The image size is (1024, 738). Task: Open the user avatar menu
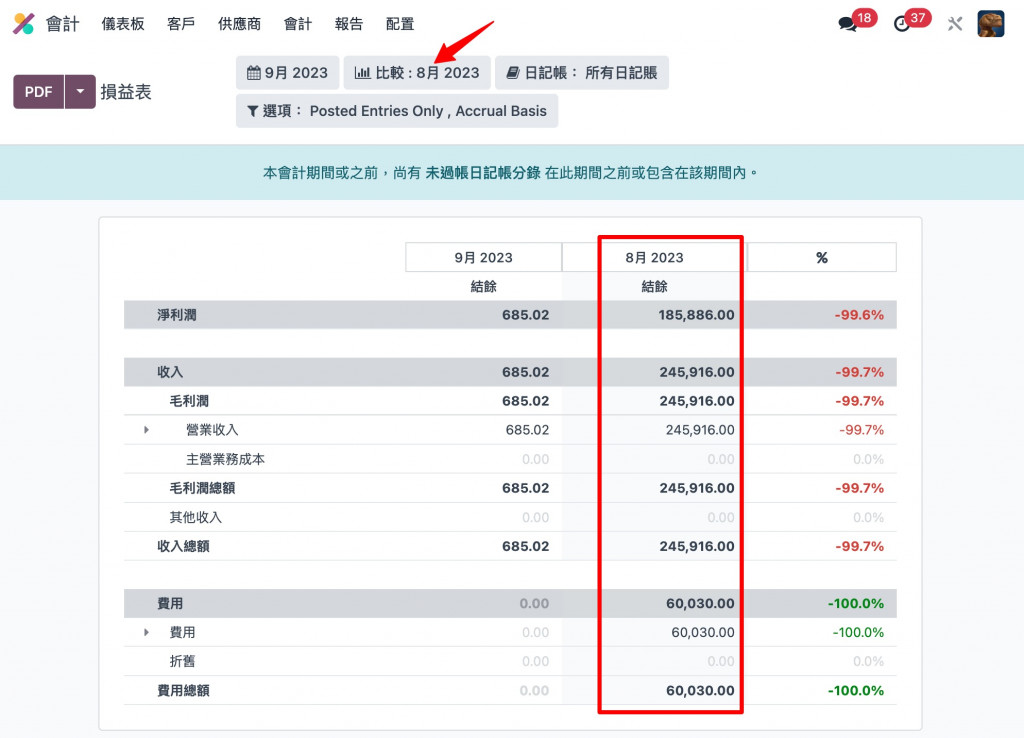[991, 24]
